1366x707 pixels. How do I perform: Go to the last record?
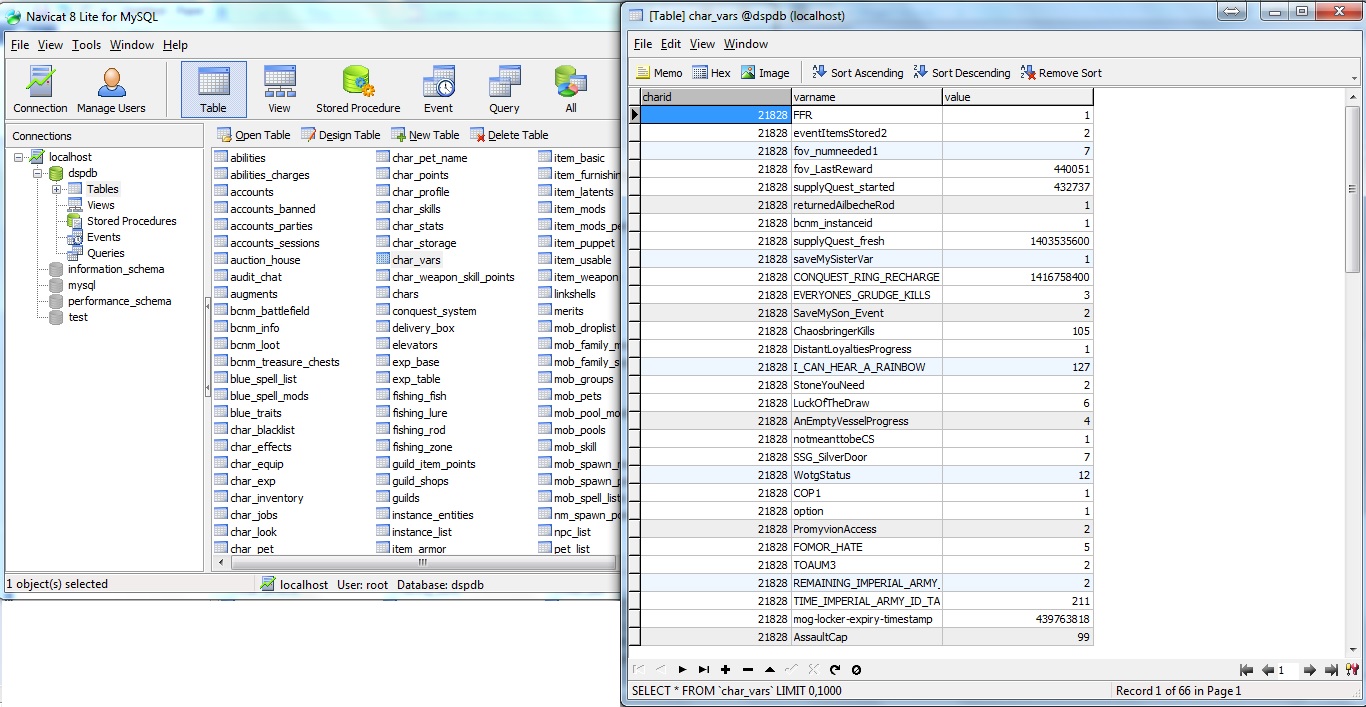[x=703, y=670]
